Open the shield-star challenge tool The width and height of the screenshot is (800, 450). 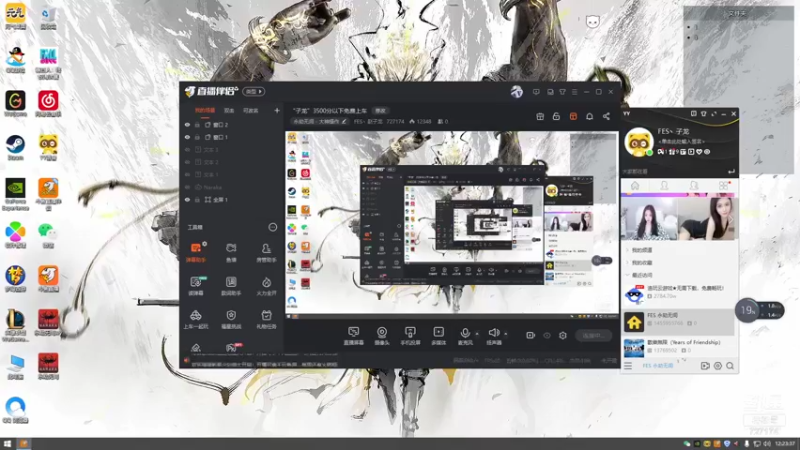(x=231, y=319)
